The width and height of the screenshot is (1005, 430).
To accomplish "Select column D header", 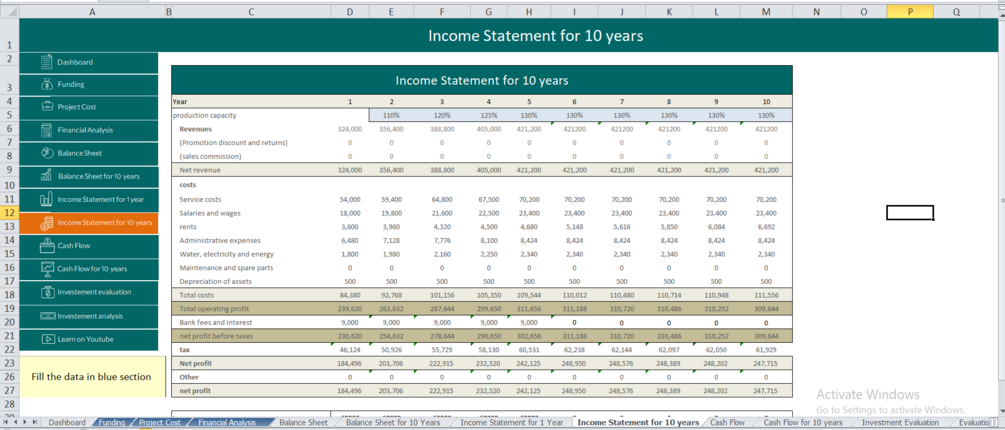I will 349,11.
